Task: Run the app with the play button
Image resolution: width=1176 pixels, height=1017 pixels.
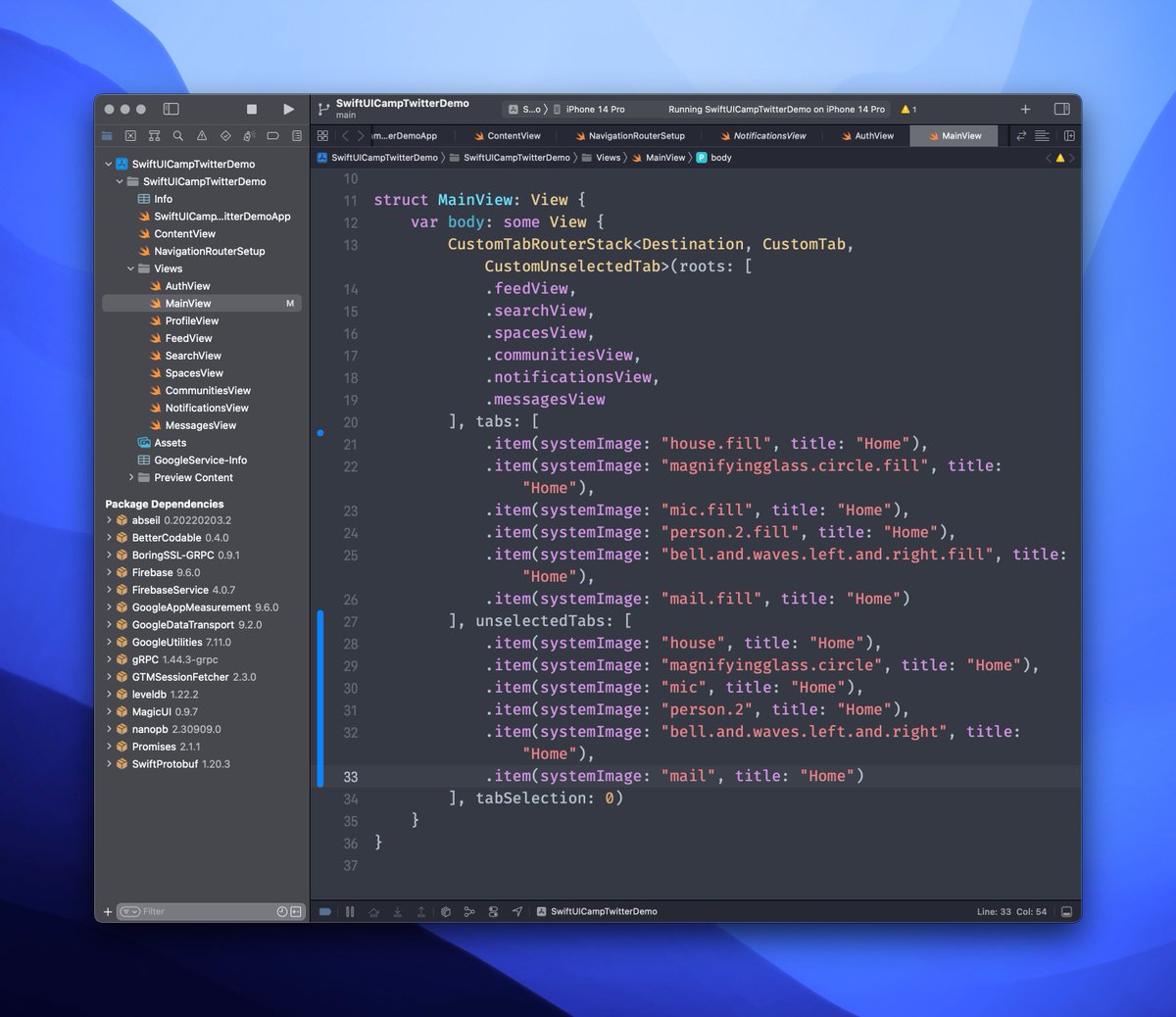Action: (288, 109)
